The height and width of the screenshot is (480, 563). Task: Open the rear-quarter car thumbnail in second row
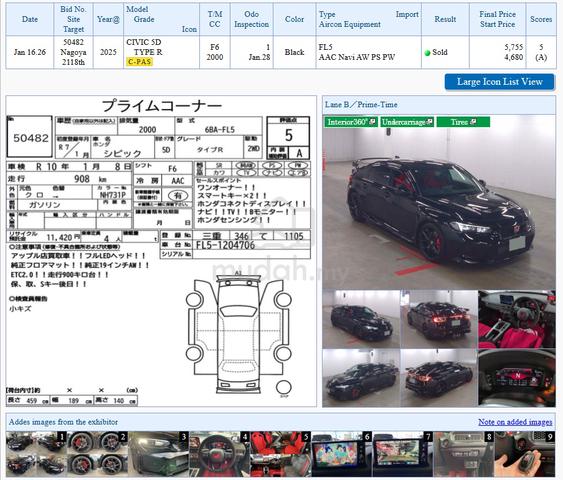point(439,378)
